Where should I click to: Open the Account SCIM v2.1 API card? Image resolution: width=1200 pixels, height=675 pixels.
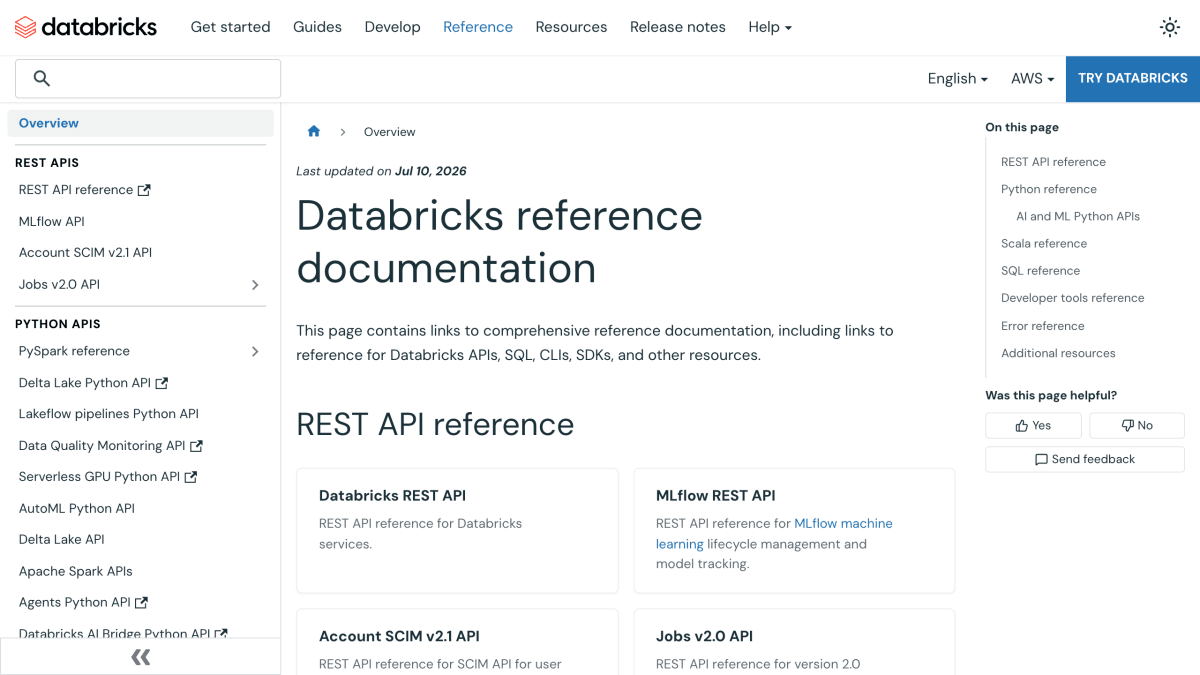pos(457,642)
